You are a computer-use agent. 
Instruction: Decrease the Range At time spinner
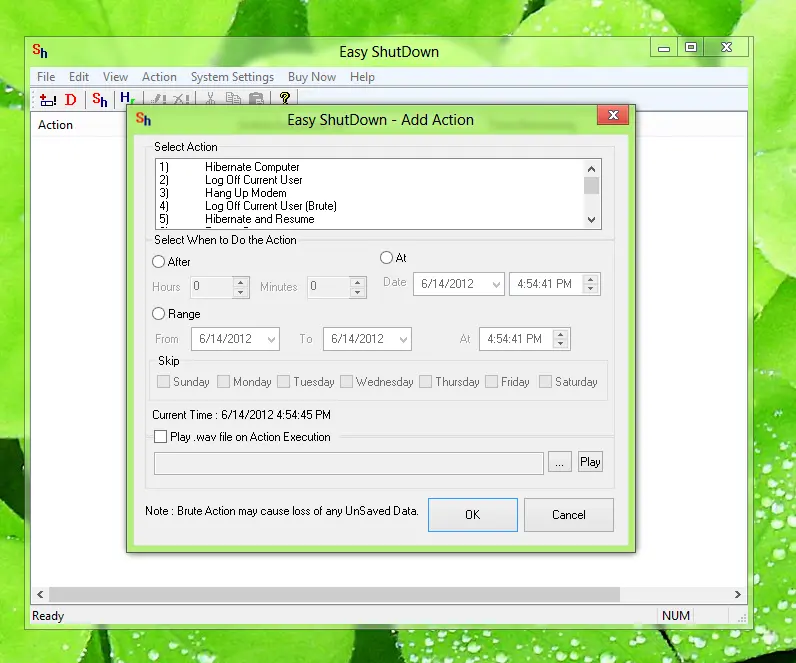click(560, 344)
